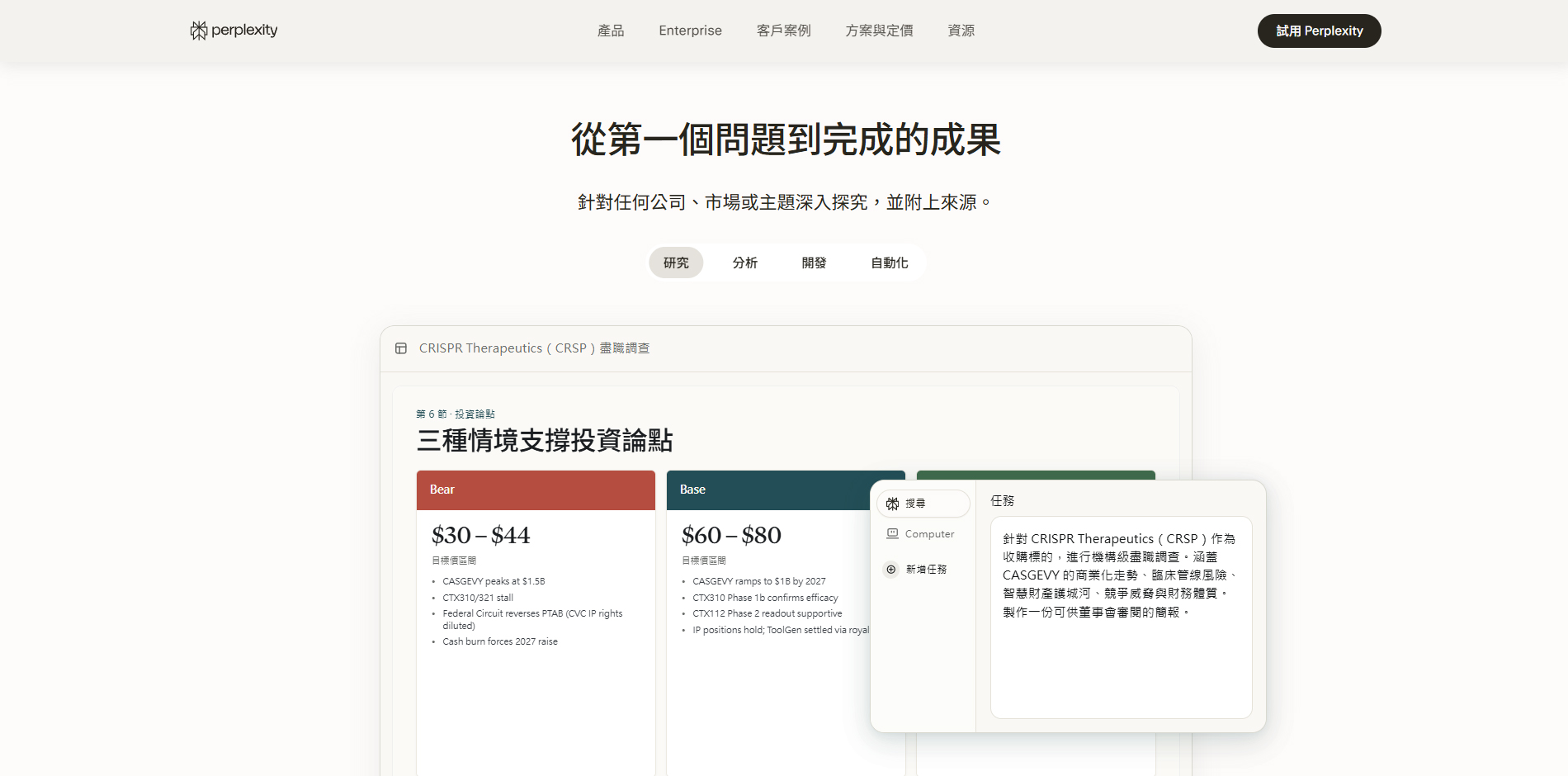Switch to the 開發 tab
The width and height of the screenshot is (1568, 776).
815,263
